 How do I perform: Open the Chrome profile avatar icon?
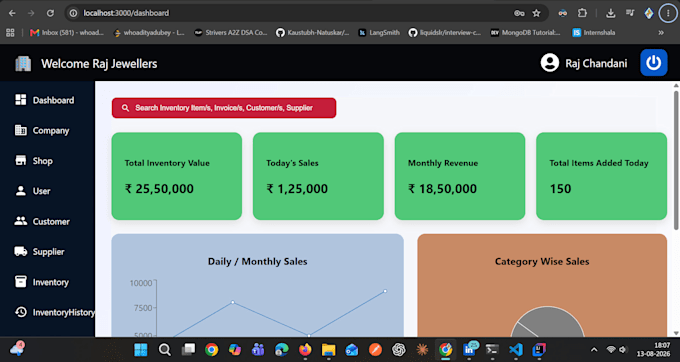pos(649,13)
